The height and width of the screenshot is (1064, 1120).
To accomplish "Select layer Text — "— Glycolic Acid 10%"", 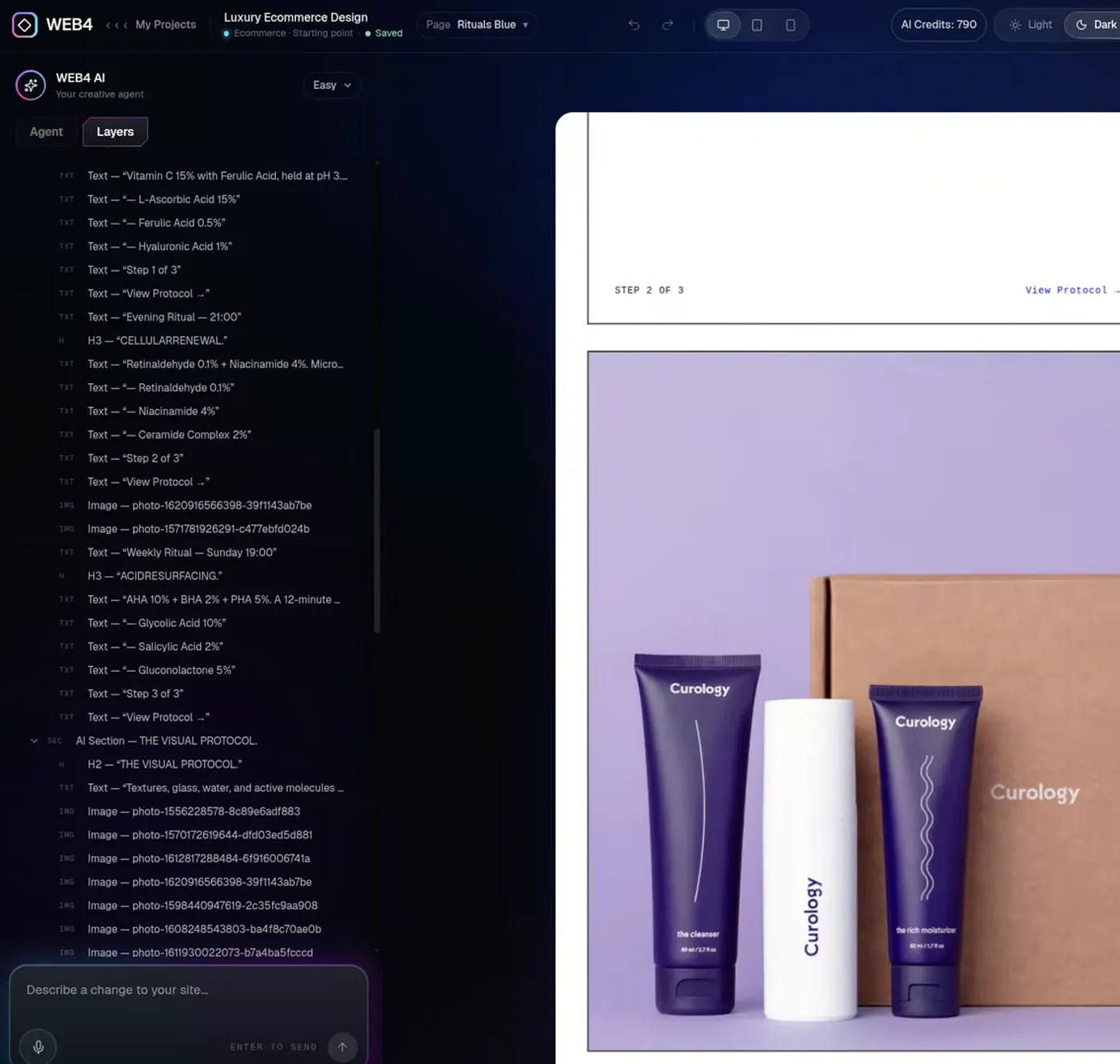I will 157,623.
